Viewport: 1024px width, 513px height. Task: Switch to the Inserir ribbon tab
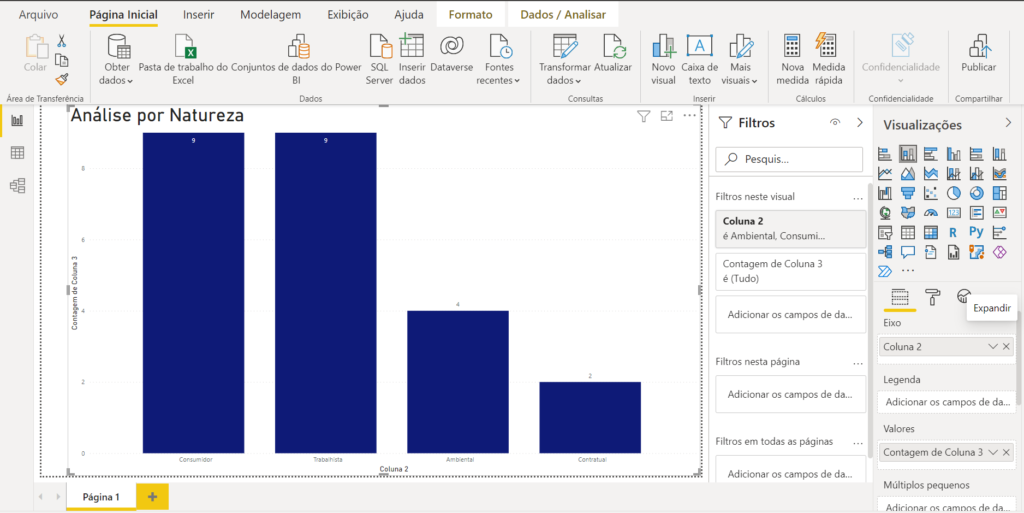[x=199, y=14]
